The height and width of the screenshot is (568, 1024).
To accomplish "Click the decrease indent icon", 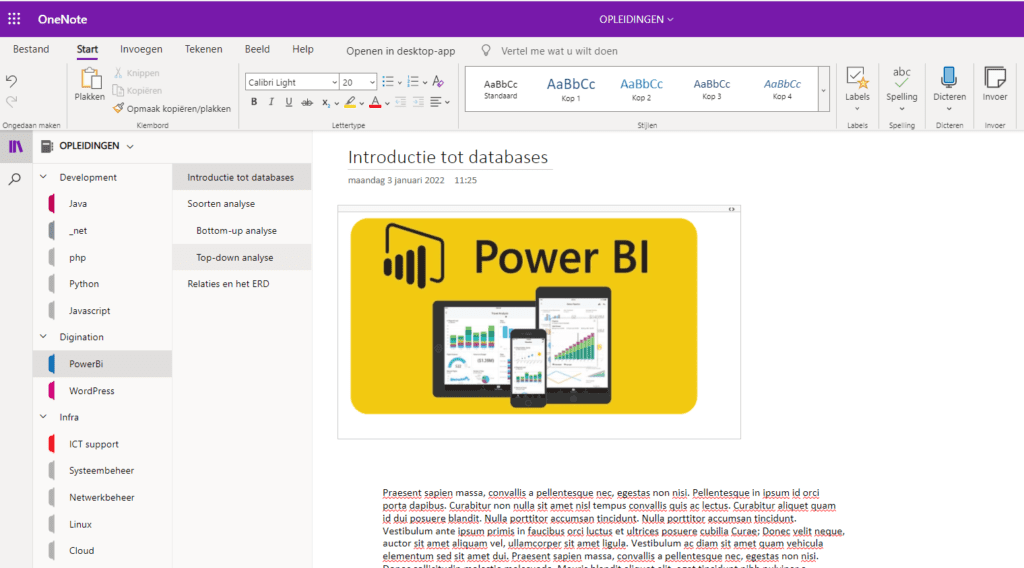I will [401, 102].
